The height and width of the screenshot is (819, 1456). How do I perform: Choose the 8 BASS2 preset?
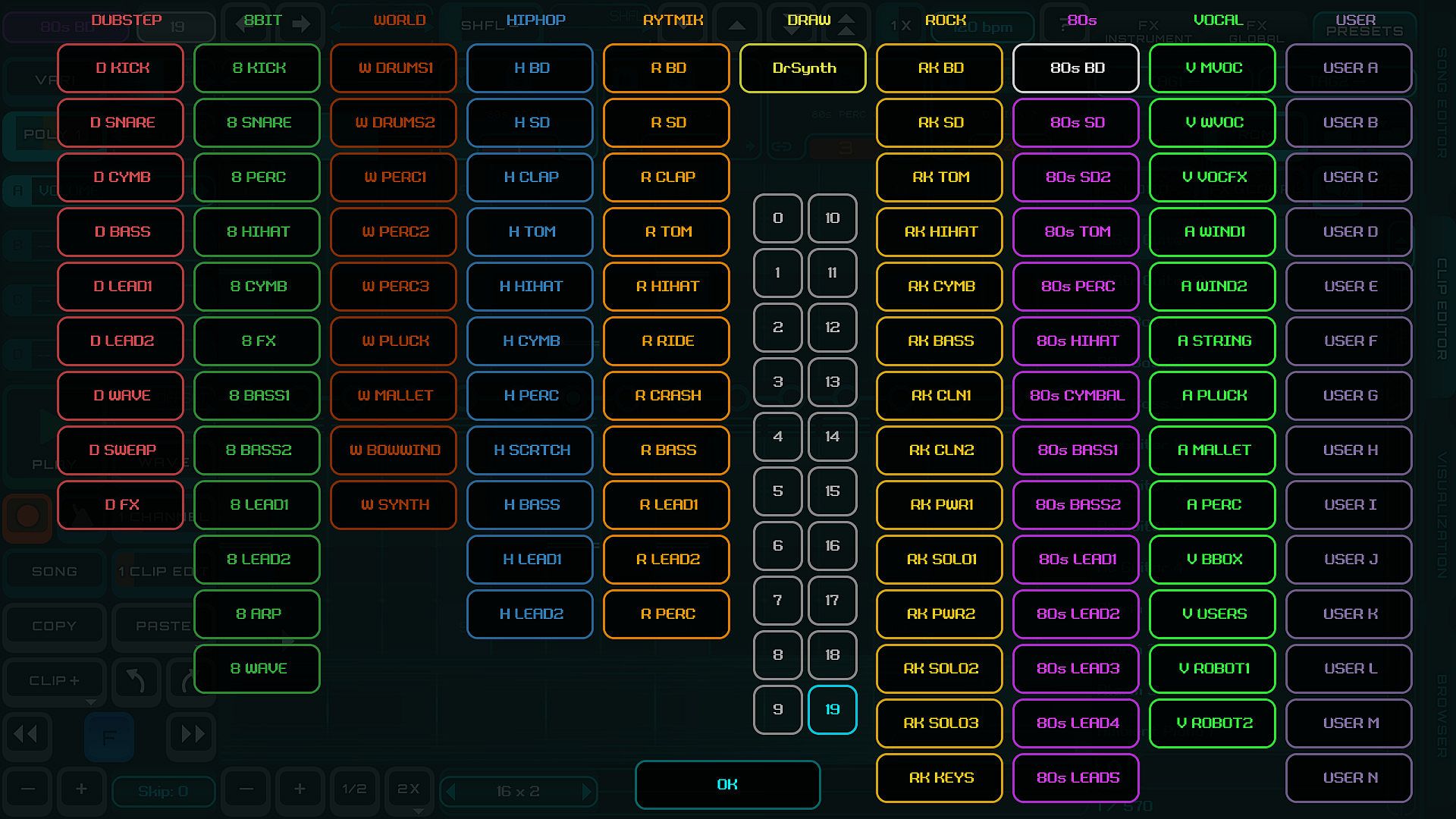[257, 450]
